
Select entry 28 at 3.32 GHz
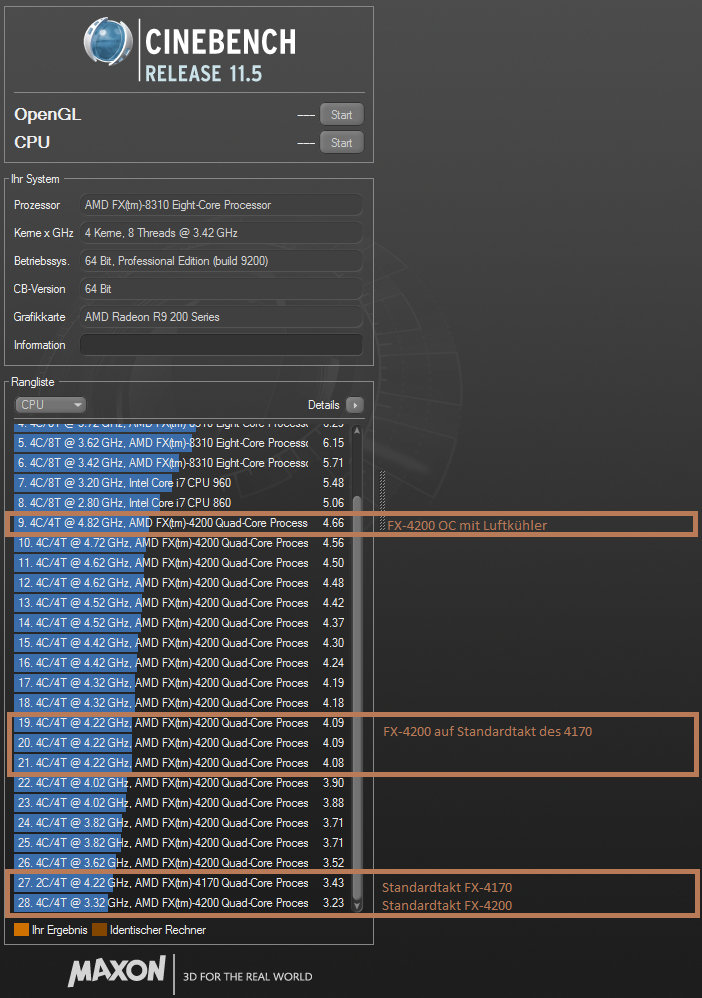click(x=181, y=903)
